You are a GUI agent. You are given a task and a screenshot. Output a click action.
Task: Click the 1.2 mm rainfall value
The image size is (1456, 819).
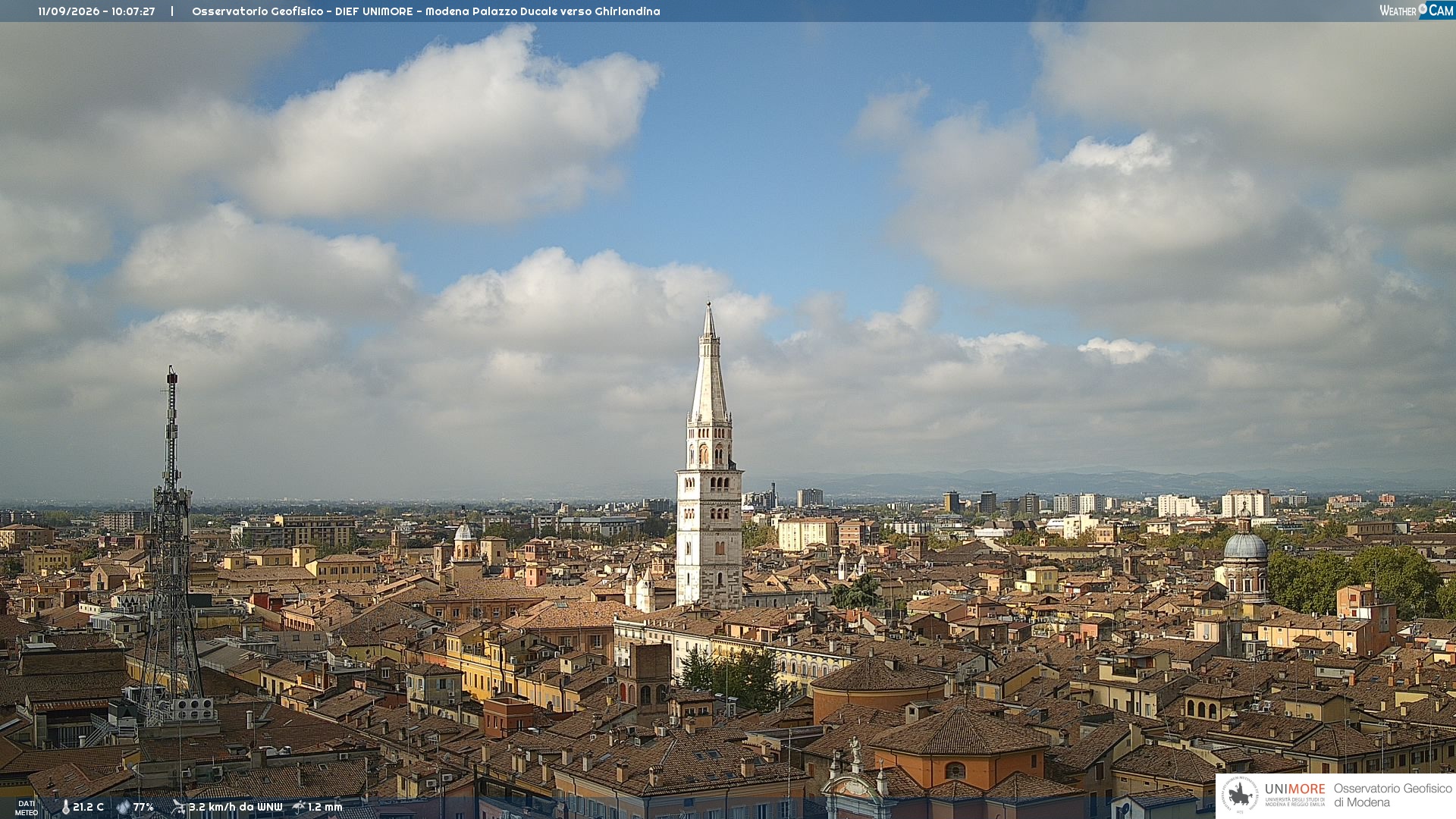[x=325, y=807]
